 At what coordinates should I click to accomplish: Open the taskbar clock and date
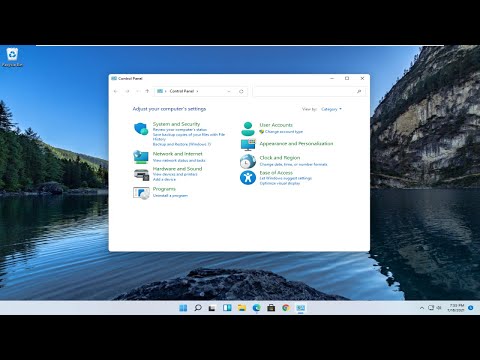click(x=456, y=308)
